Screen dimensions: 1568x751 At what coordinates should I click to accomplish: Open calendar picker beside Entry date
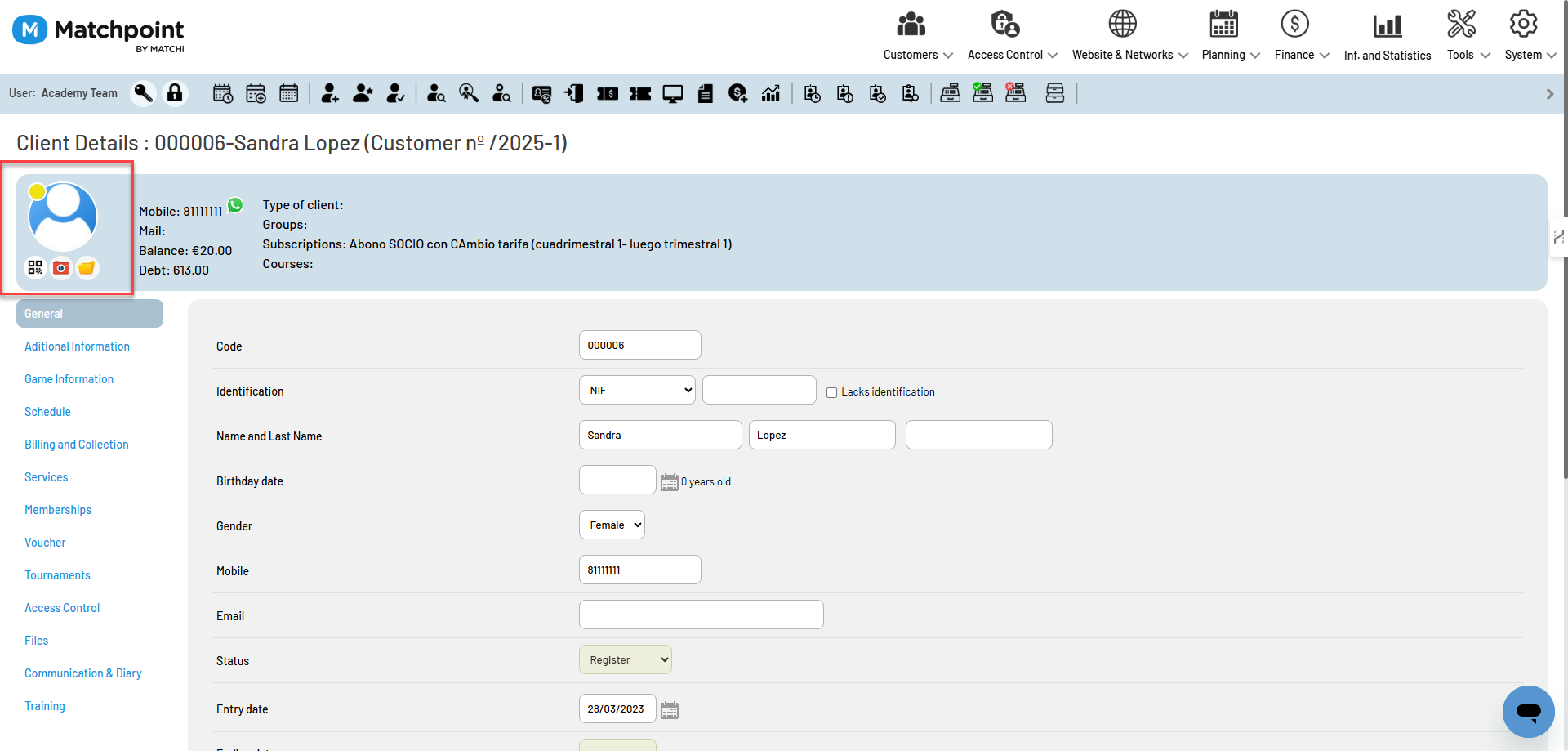(670, 710)
